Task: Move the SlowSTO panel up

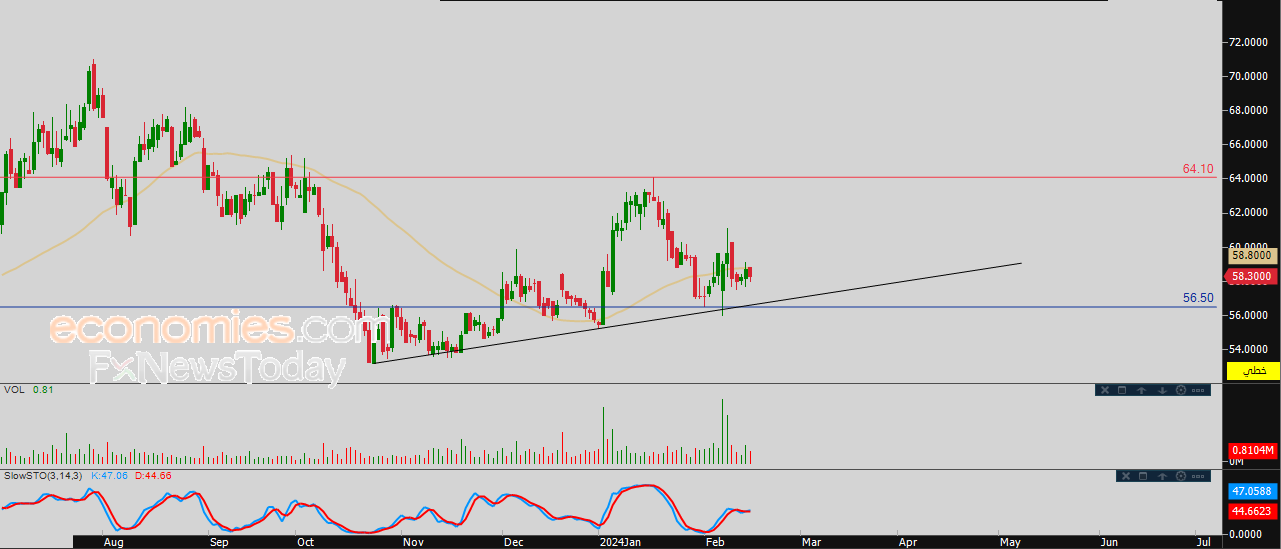Action: pyautogui.click(x=1162, y=476)
